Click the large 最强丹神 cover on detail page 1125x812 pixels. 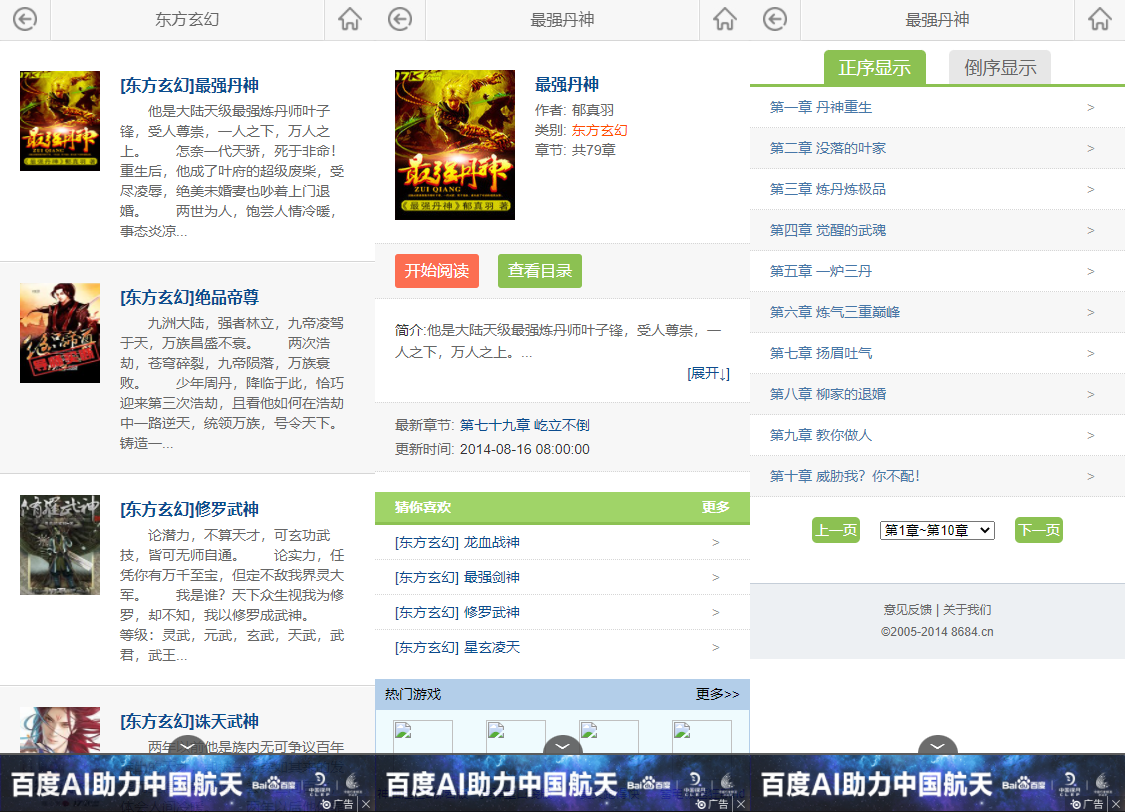click(455, 145)
